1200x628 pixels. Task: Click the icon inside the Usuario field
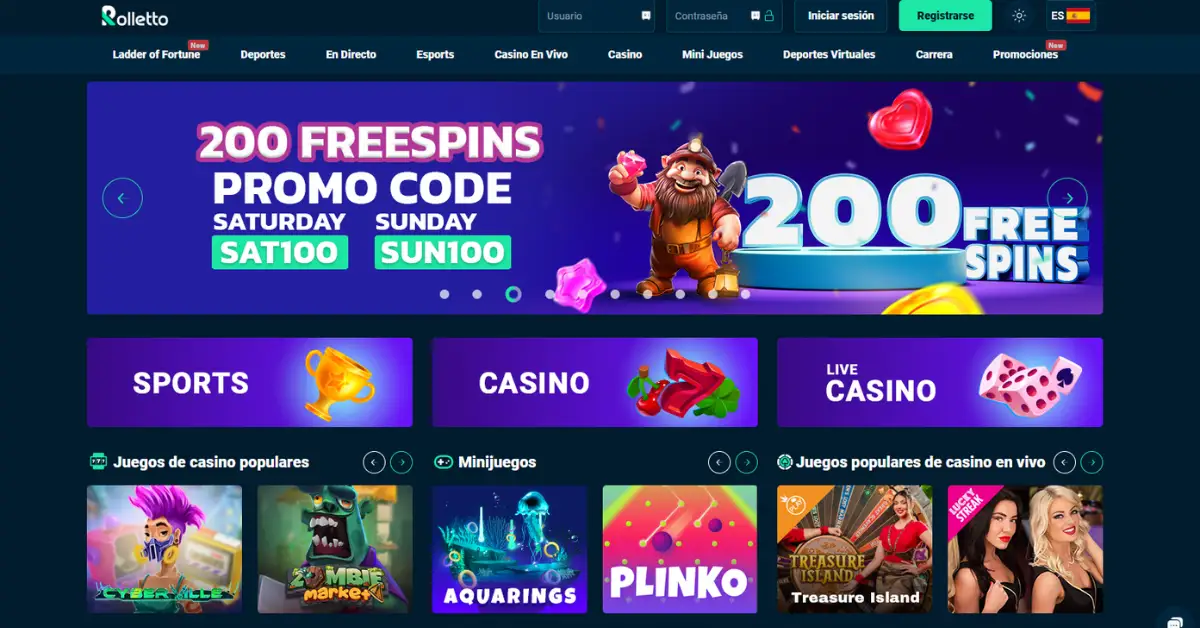[x=646, y=16]
